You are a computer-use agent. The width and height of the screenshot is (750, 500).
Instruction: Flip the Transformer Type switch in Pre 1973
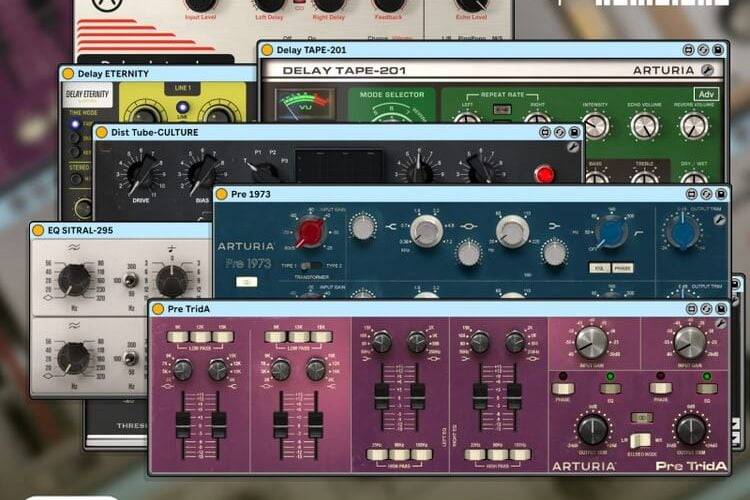click(x=311, y=266)
